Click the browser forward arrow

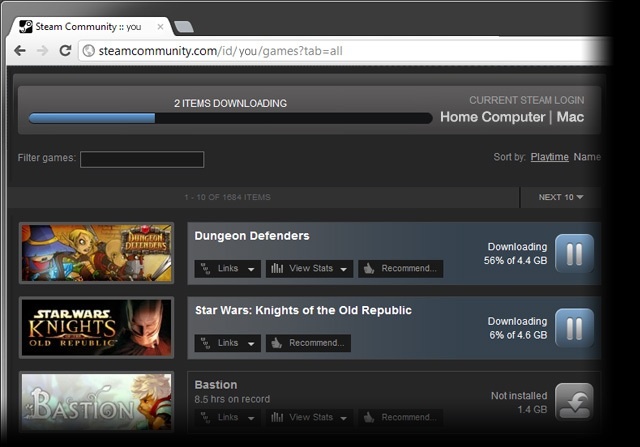click(42, 50)
